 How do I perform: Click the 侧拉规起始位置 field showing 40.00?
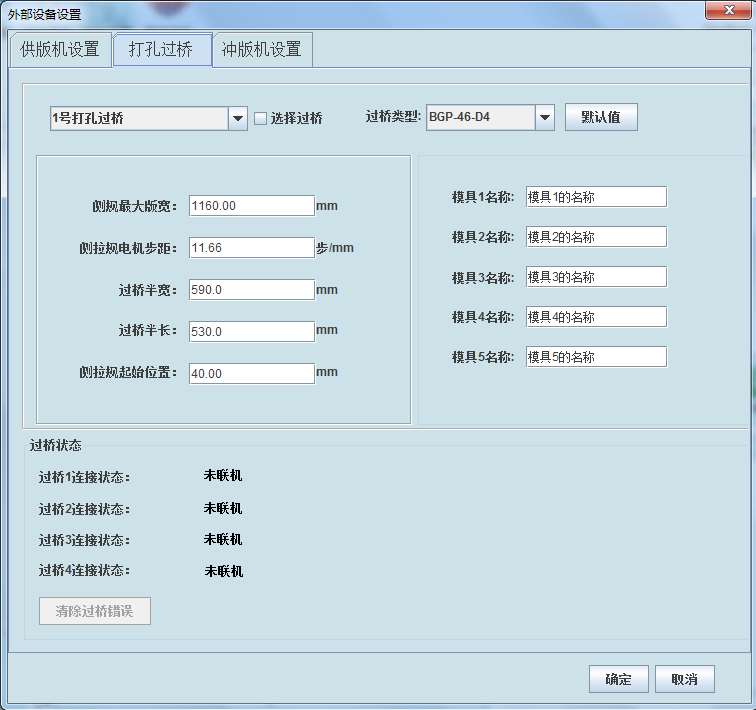point(251,373)
